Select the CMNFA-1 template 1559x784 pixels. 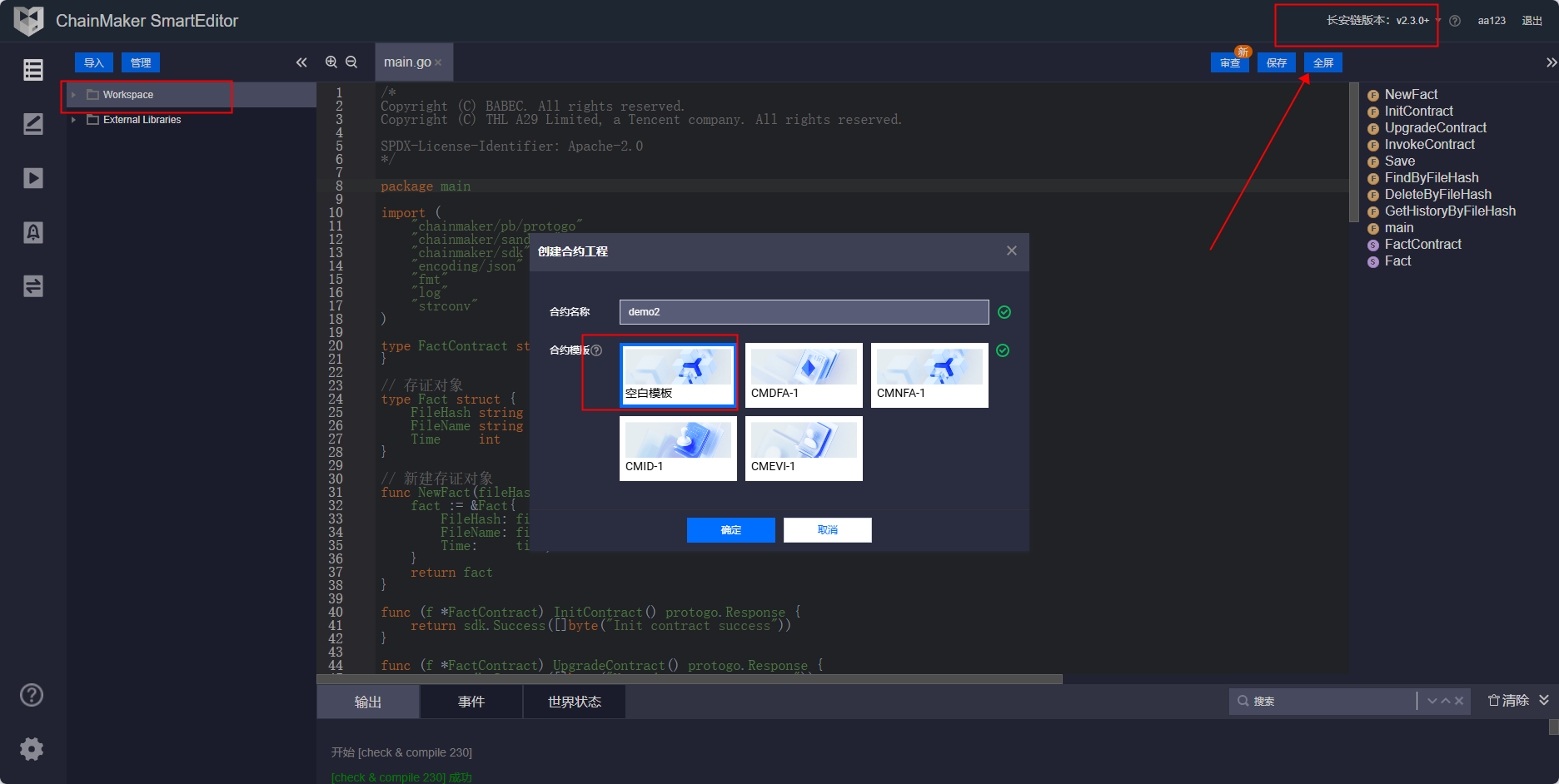[x=929, y=375]
